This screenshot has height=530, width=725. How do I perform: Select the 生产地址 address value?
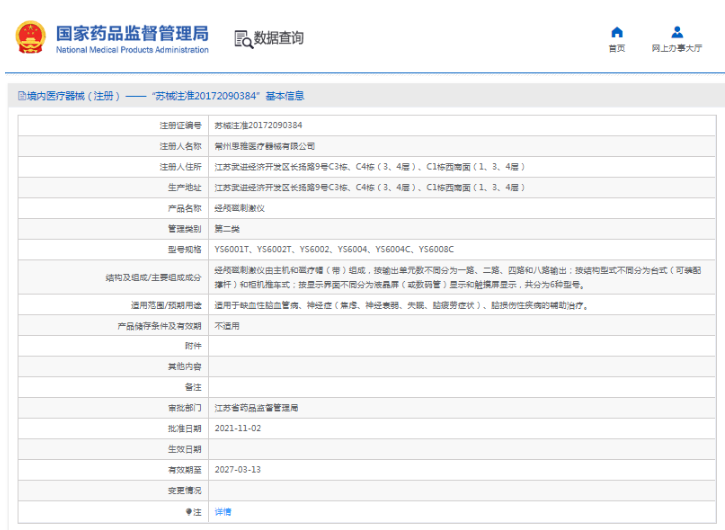pyautogui.click(x=369, y=187)
